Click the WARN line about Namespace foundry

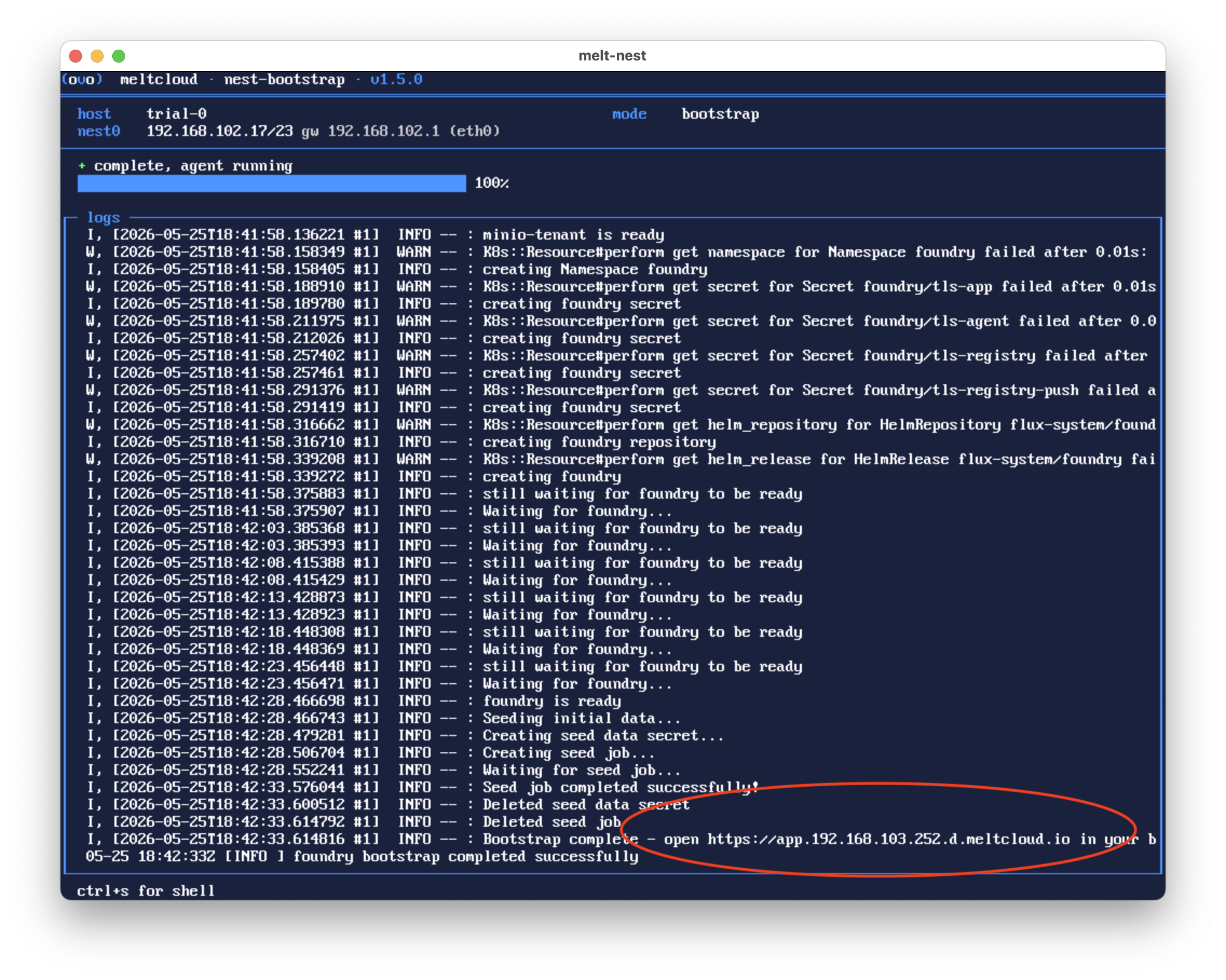(x=617, y=251)
